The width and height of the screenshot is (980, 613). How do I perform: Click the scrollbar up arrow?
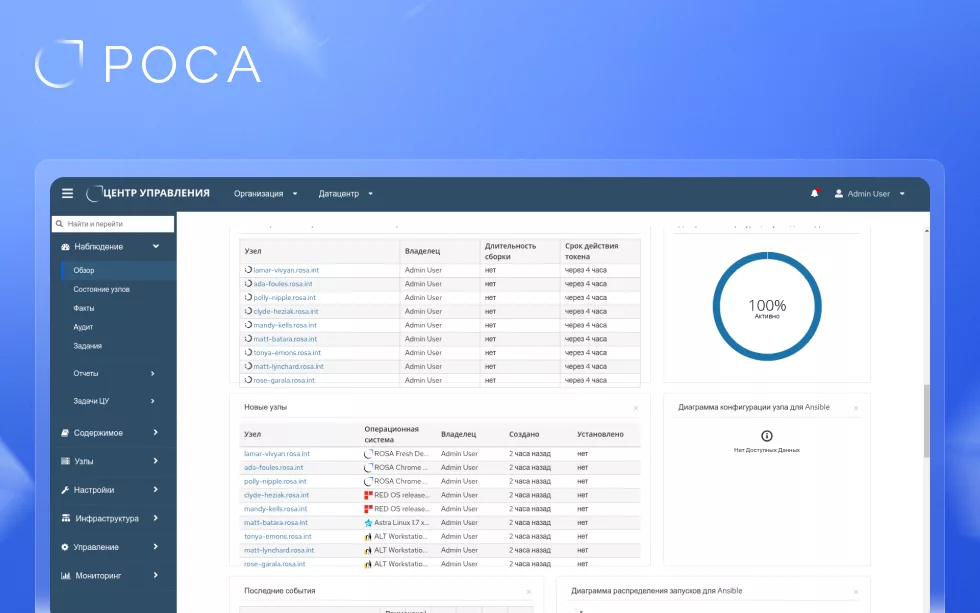(926, 231)
